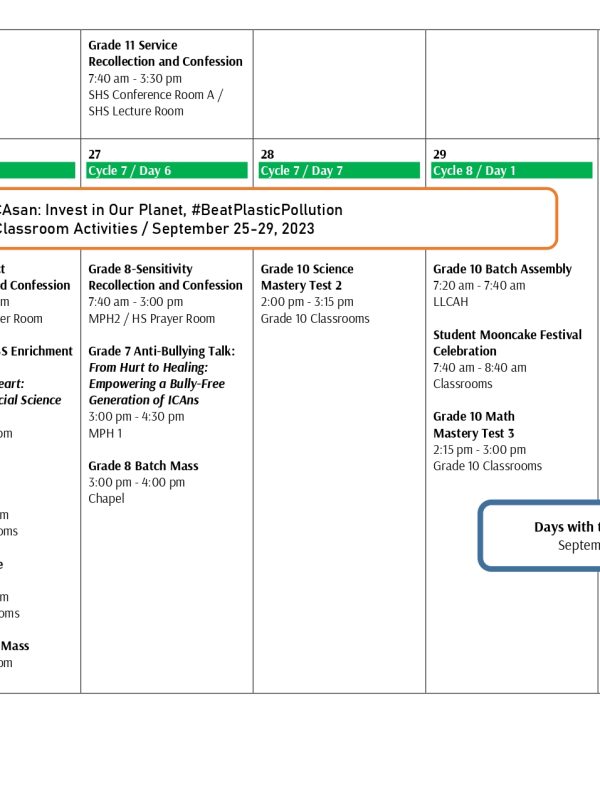Select the green Cycle 7 / Day 6 bar
600x800 pixels.
point(167,171)
